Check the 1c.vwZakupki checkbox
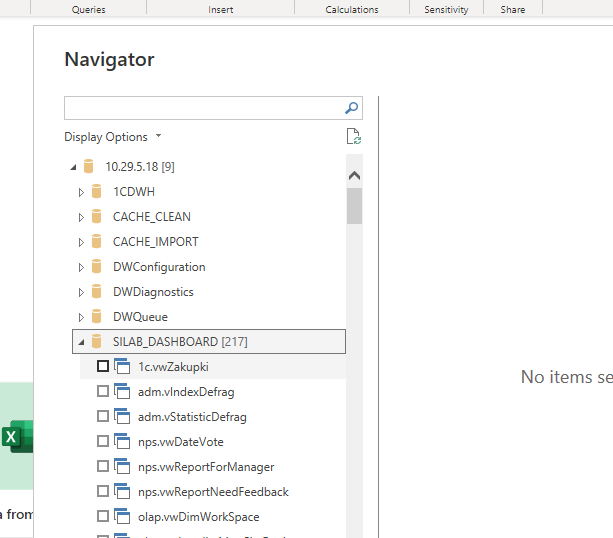 click(103, 366)
